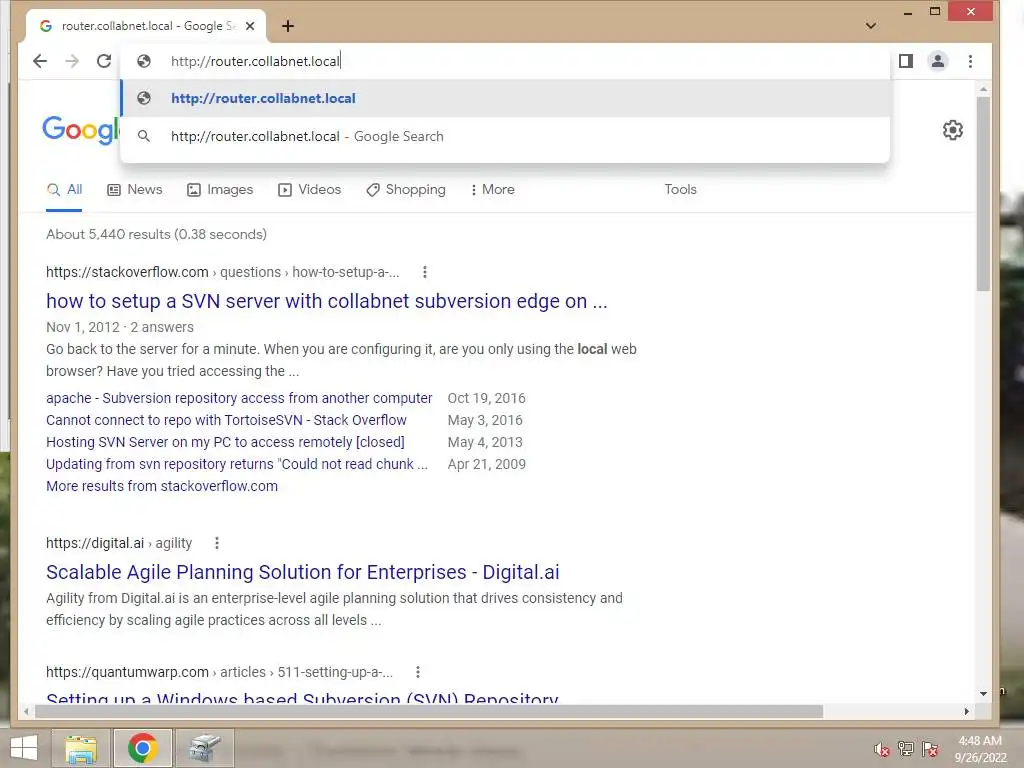This screenshot has width=1024, height=768.
Task: Click the scroll up arrow
Action: click(x=983, y=89)
